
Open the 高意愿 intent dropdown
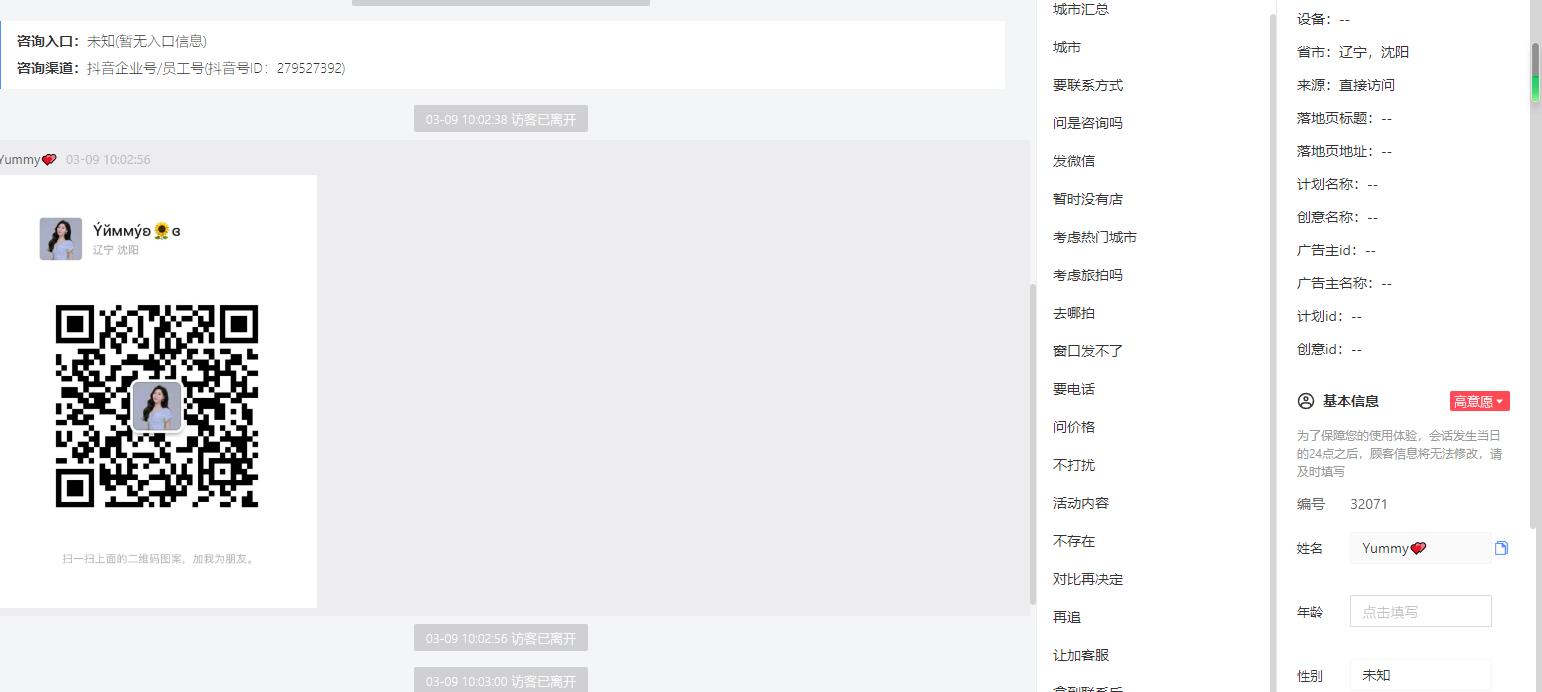click(1479, 401)
